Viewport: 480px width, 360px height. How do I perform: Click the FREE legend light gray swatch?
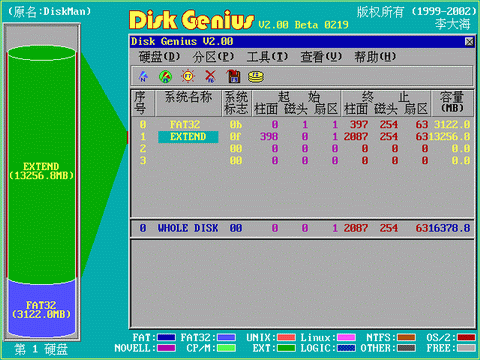466,348
